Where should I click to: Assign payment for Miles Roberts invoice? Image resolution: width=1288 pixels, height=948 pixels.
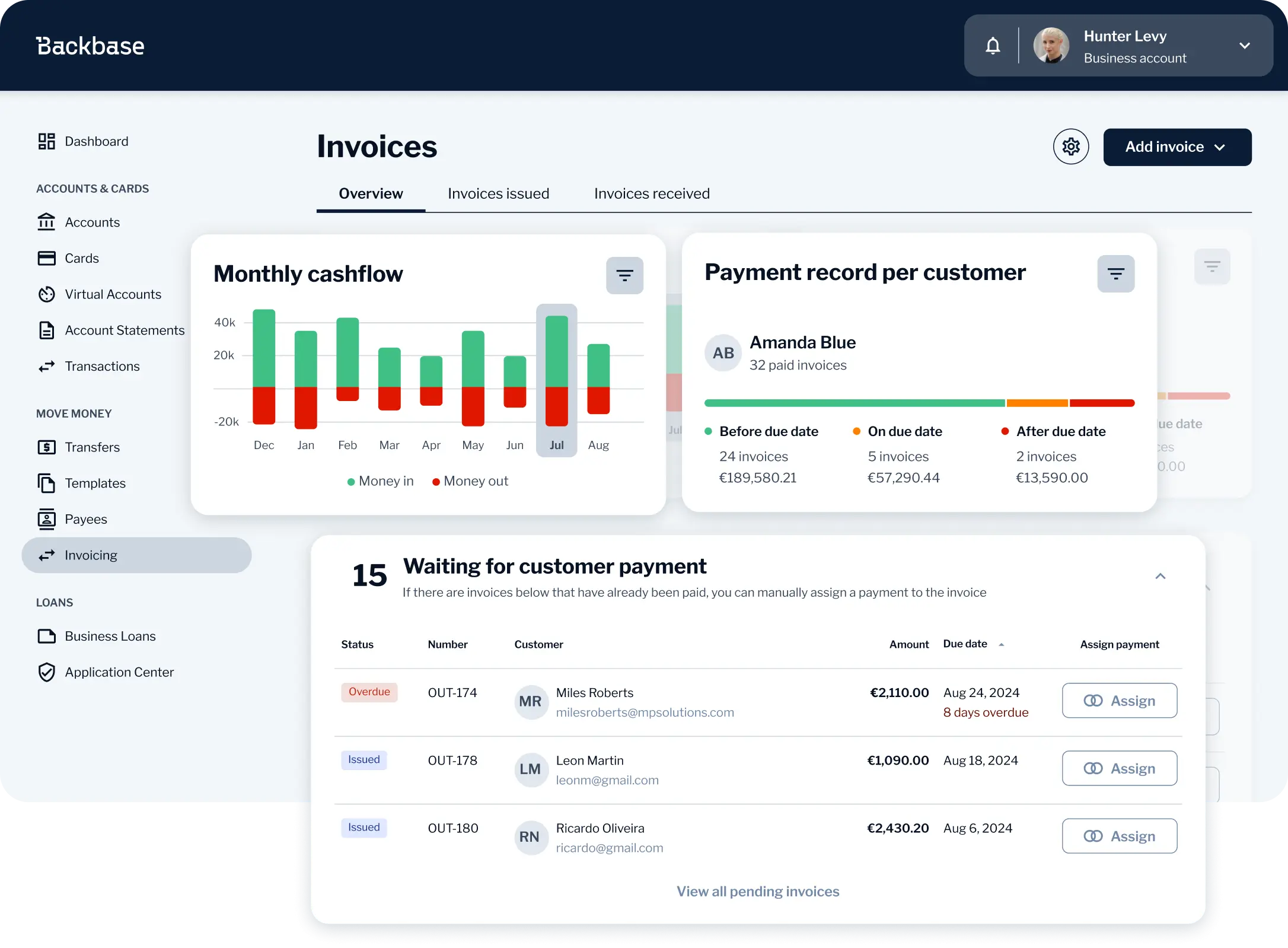[x=1119, y=701]
